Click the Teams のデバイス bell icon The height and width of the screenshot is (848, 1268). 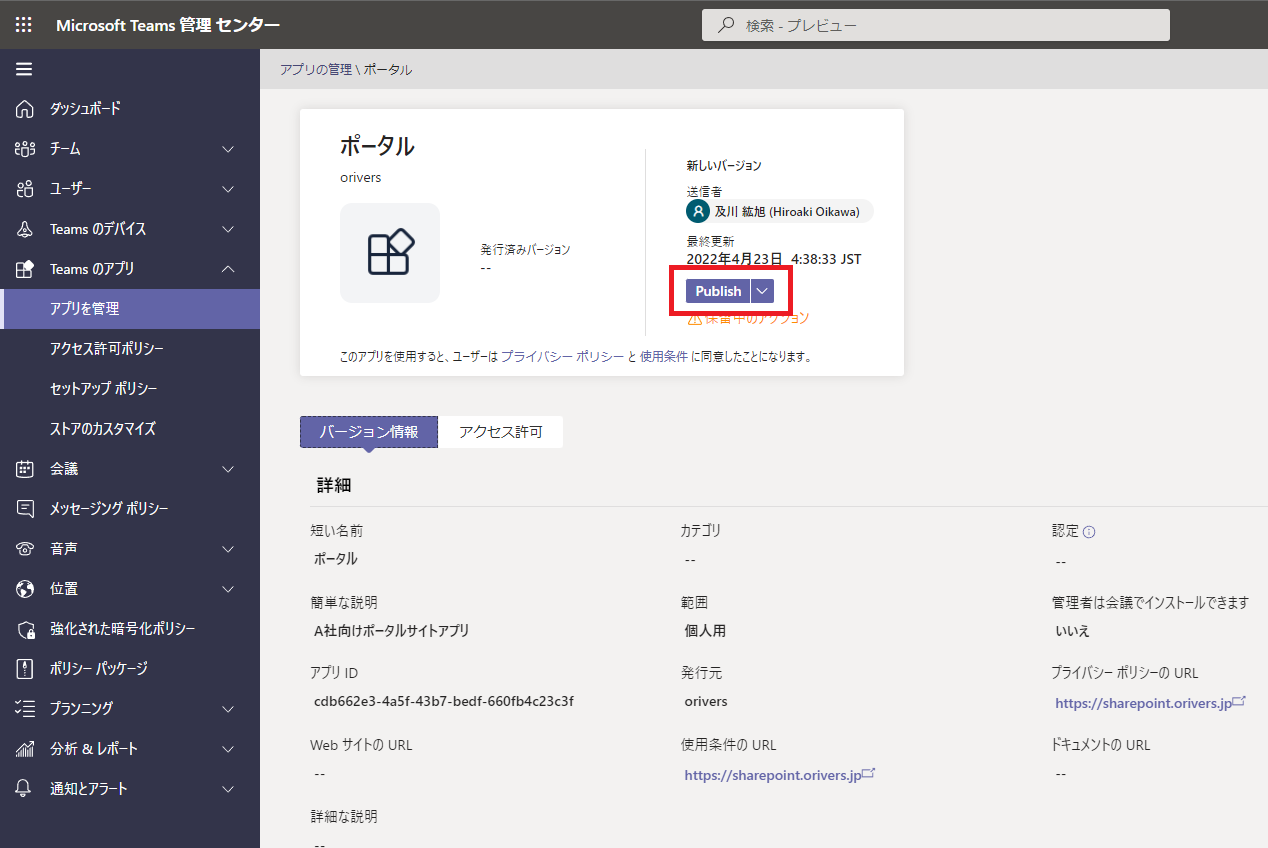[x=25, y=229]
